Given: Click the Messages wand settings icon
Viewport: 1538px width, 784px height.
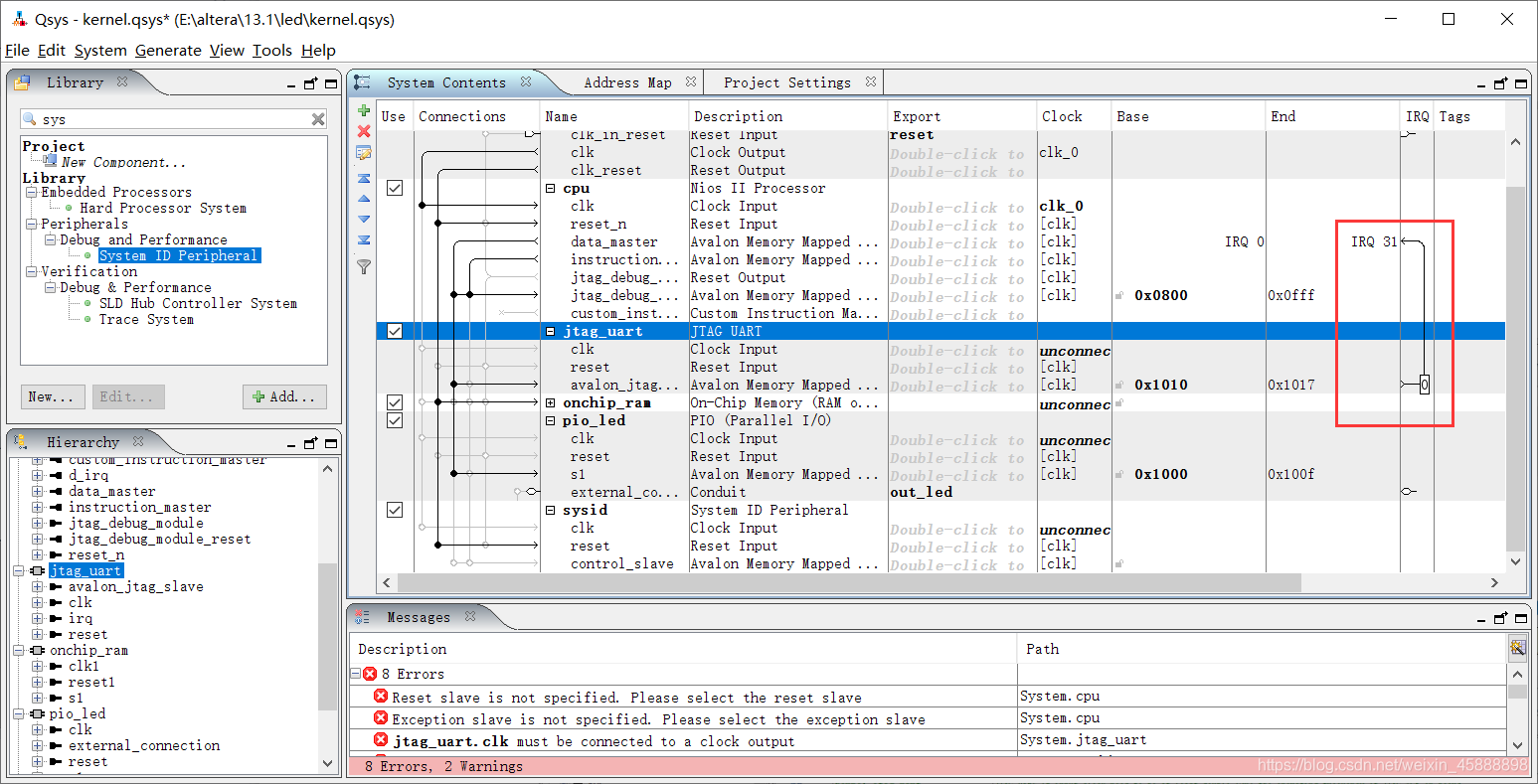Looking at the screenshot, I should click(x=1517, y=648).
